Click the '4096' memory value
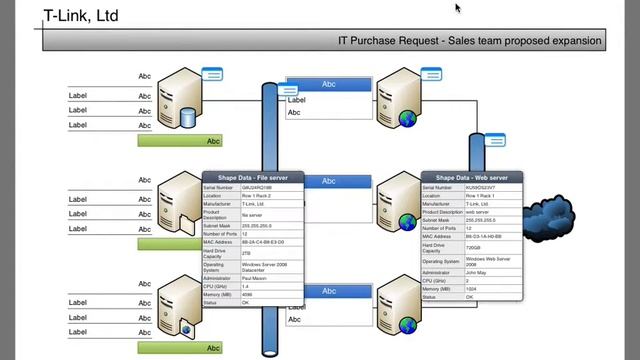Screen dimensions: 640x360 [x=247, y=294]
